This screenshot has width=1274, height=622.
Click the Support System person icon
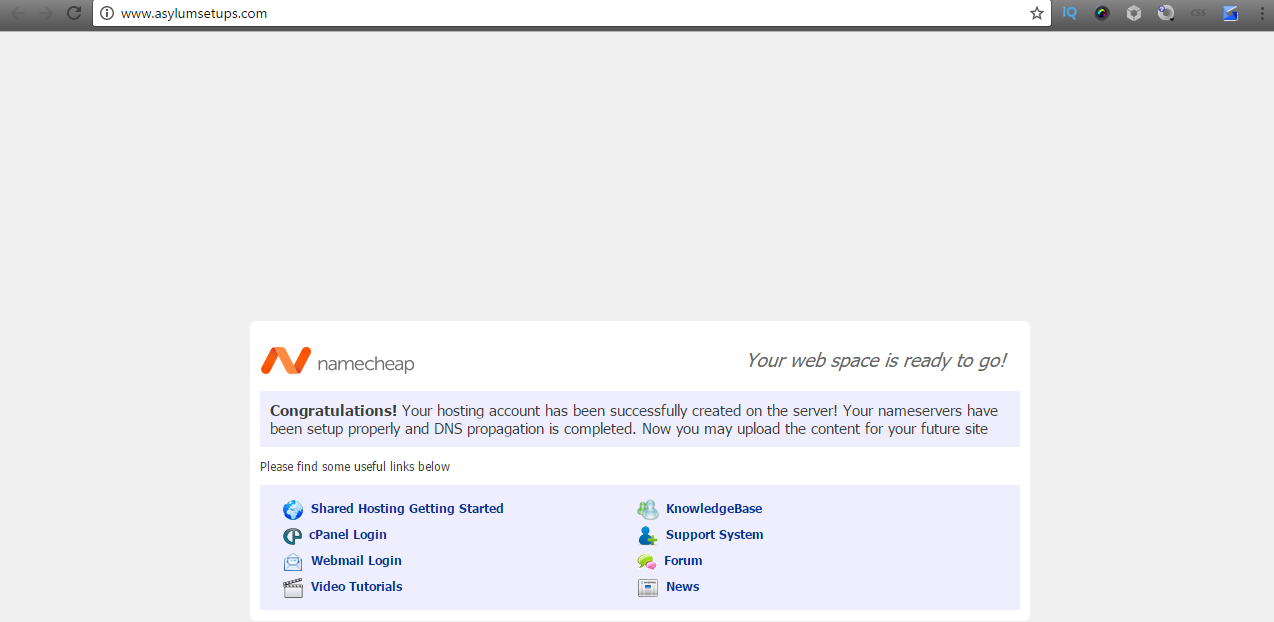click(x=648, y=536)
